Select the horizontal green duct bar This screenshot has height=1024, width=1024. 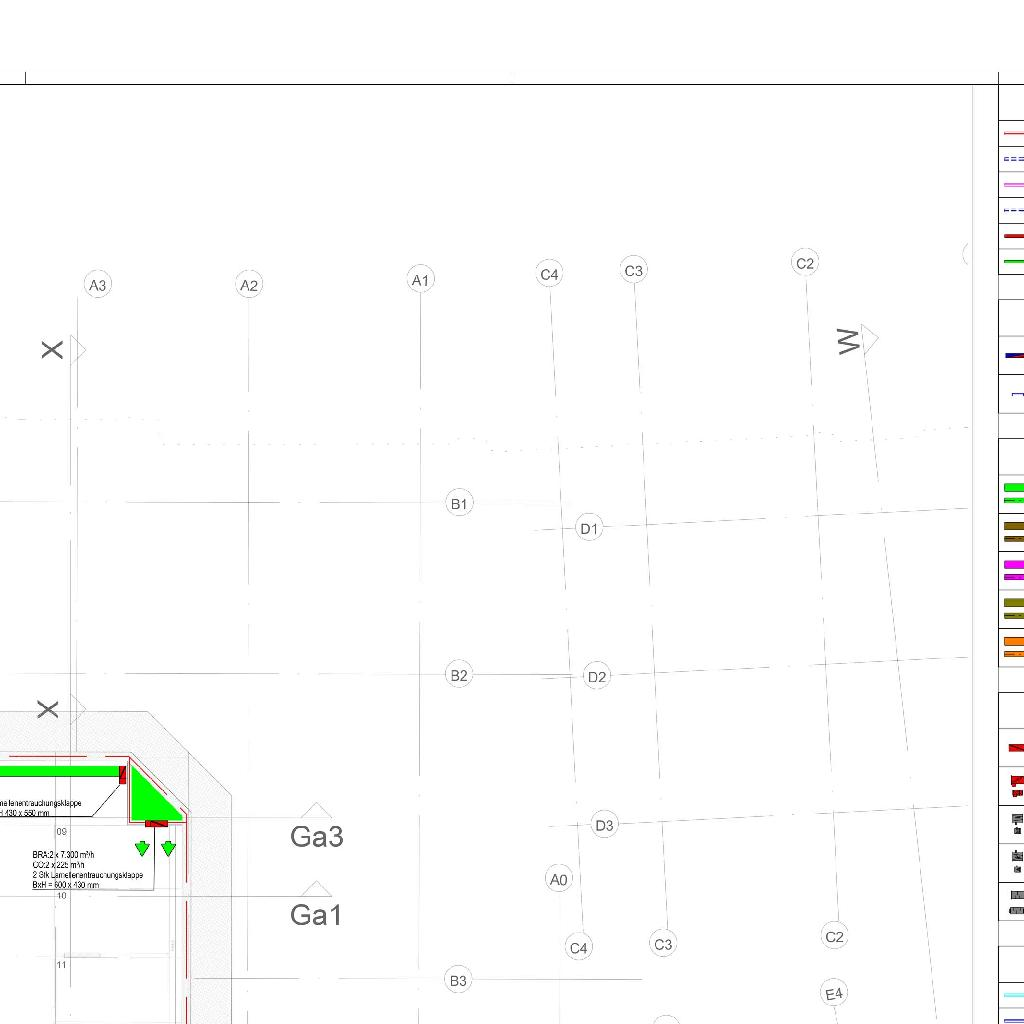click(x=59, y=771)
